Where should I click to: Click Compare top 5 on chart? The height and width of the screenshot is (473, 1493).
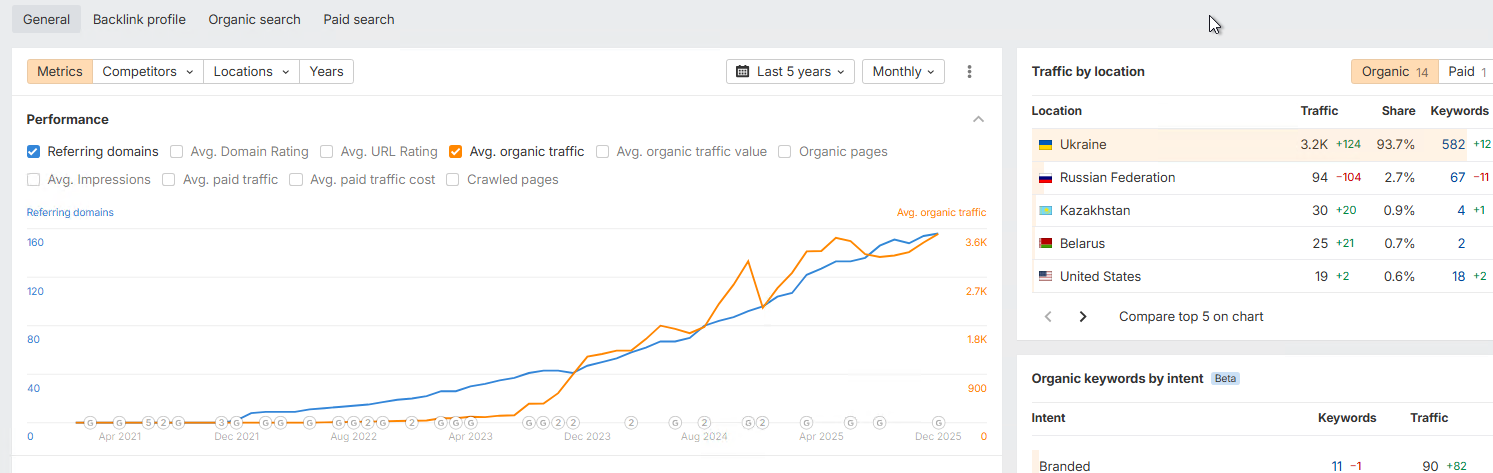[1191, 317]
